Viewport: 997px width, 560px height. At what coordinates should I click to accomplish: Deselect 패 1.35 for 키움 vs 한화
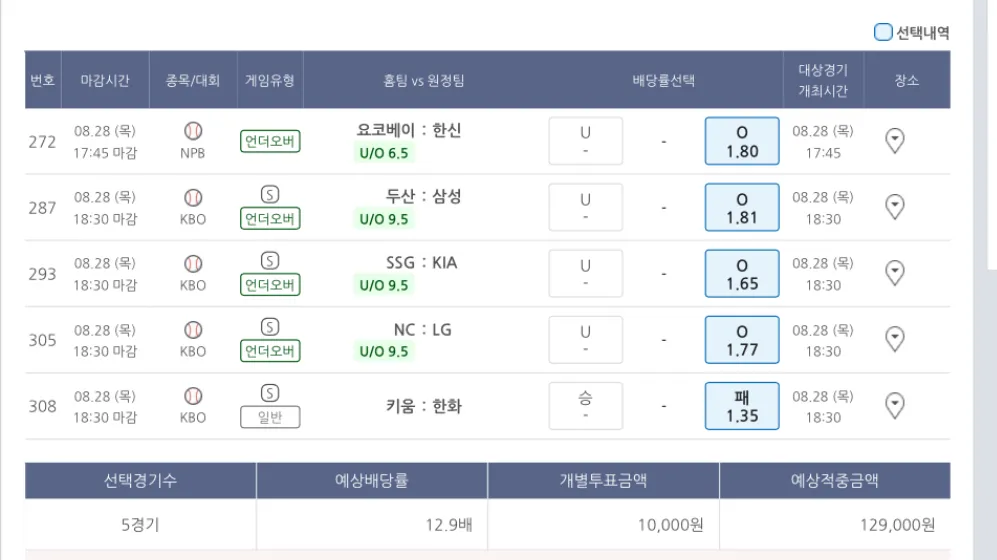tap(742, 406)
